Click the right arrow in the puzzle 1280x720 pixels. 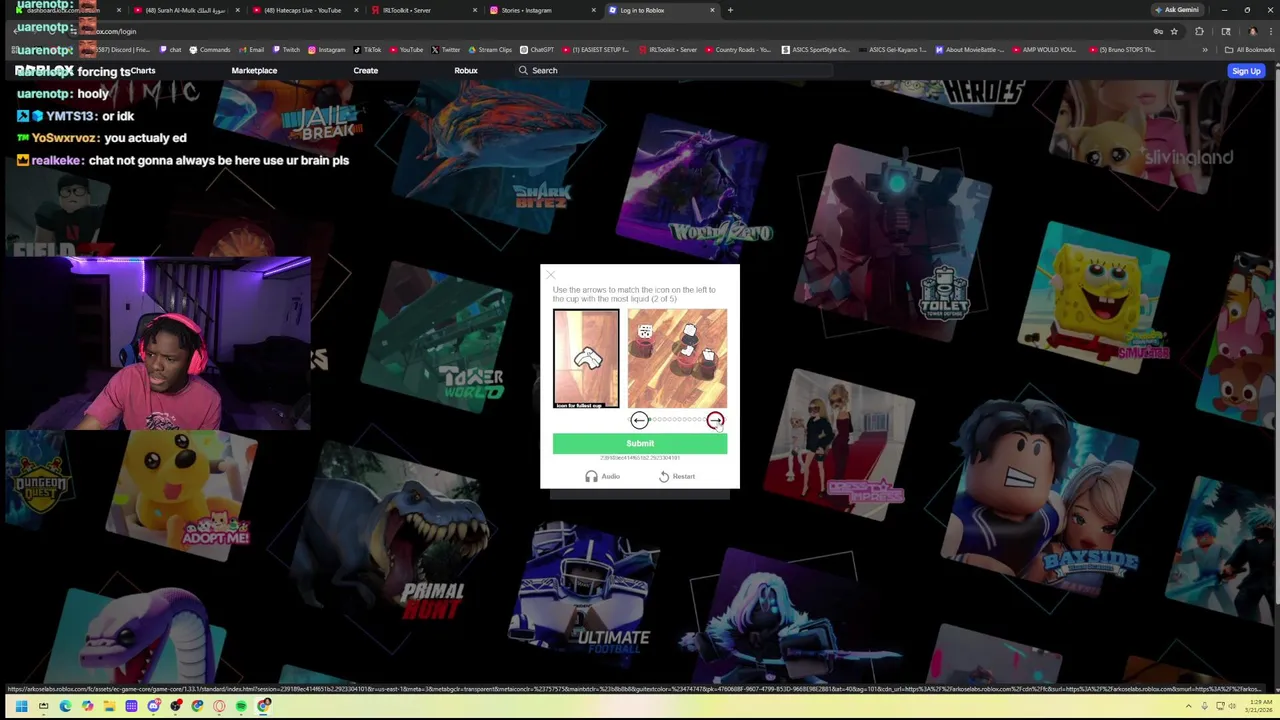715,421
